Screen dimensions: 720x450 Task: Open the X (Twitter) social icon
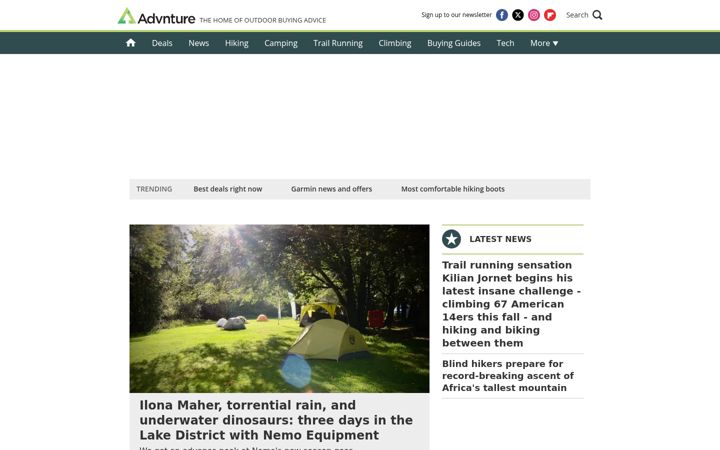coord(518,15)
